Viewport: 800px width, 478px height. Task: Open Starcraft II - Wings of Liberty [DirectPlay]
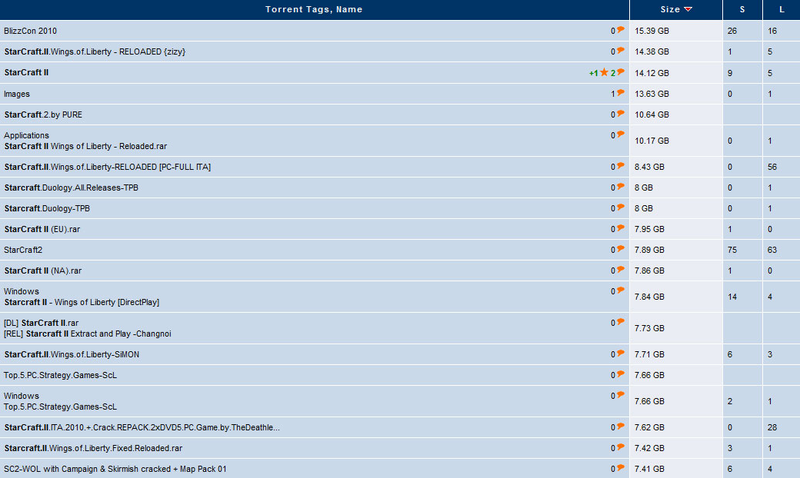[x=82, y=303]
